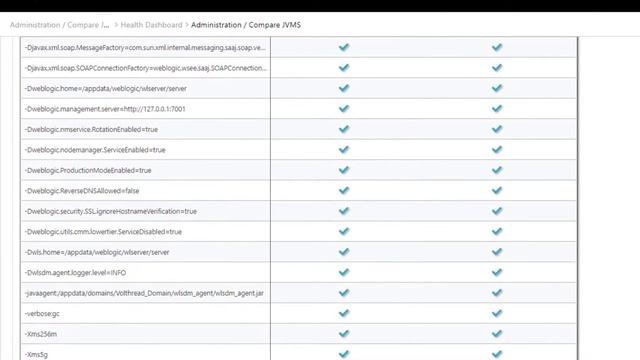Click right checkmark in lowertier.ServiceDisabled row

pyautogui.click(x=497, y=231)
